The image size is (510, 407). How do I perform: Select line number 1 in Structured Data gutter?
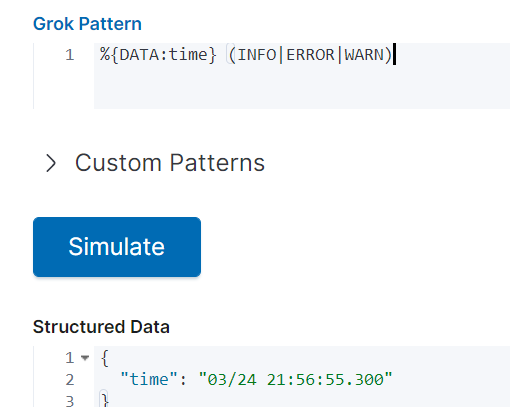pyautogui.click(x=70, y=358)
